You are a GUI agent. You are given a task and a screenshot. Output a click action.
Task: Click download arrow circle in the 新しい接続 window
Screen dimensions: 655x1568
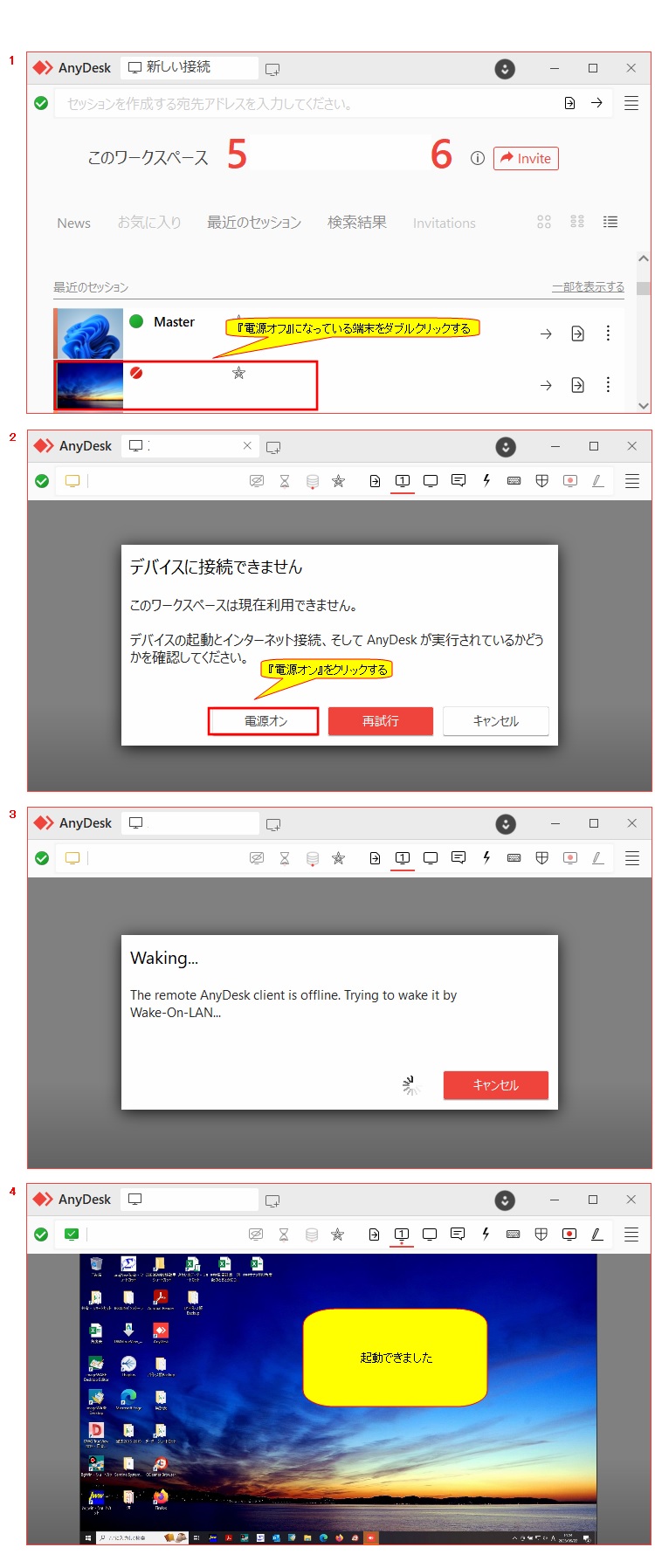[505, 69]
